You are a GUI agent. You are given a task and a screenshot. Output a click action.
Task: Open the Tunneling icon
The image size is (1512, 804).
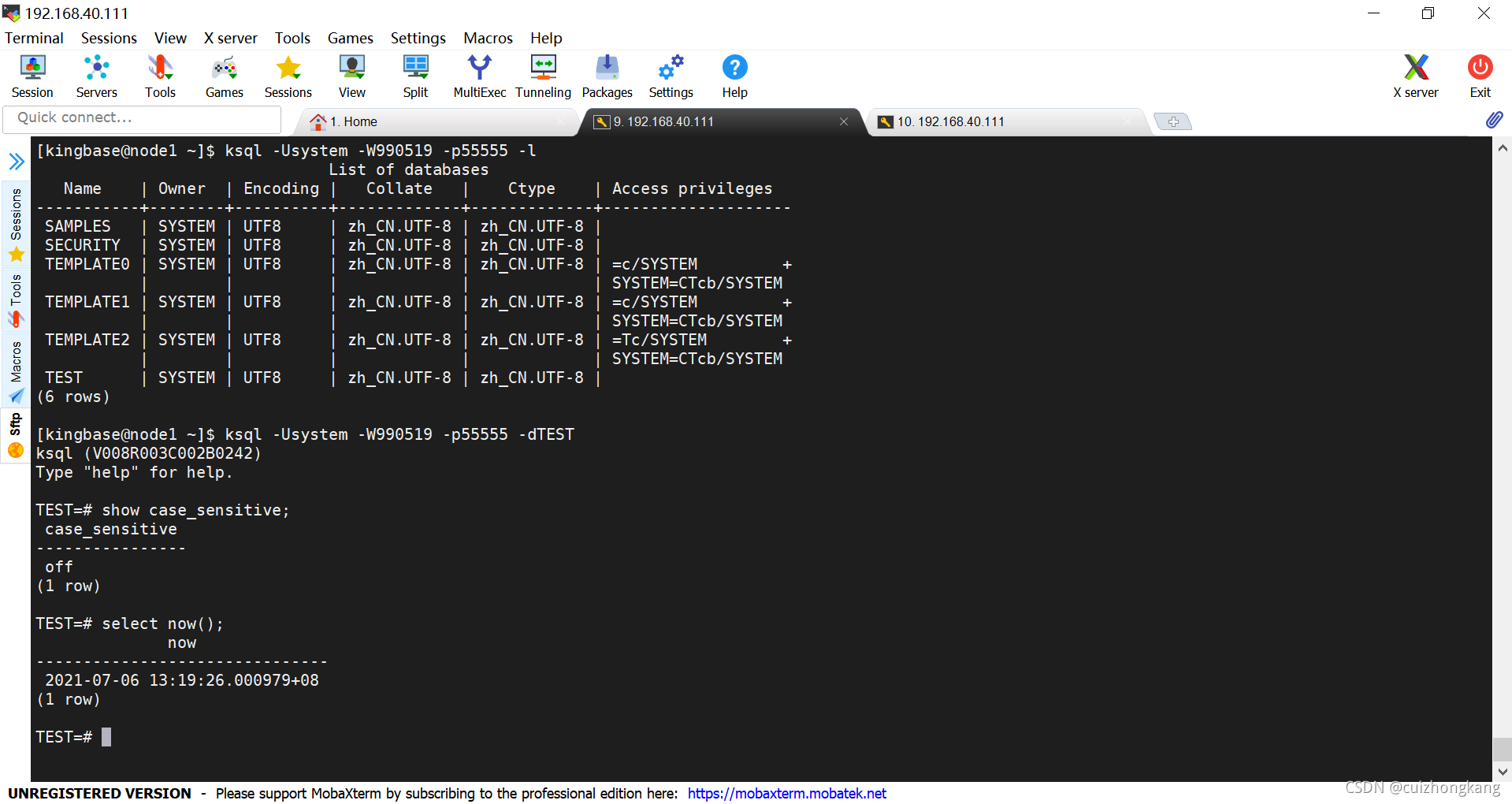(543, 76)
